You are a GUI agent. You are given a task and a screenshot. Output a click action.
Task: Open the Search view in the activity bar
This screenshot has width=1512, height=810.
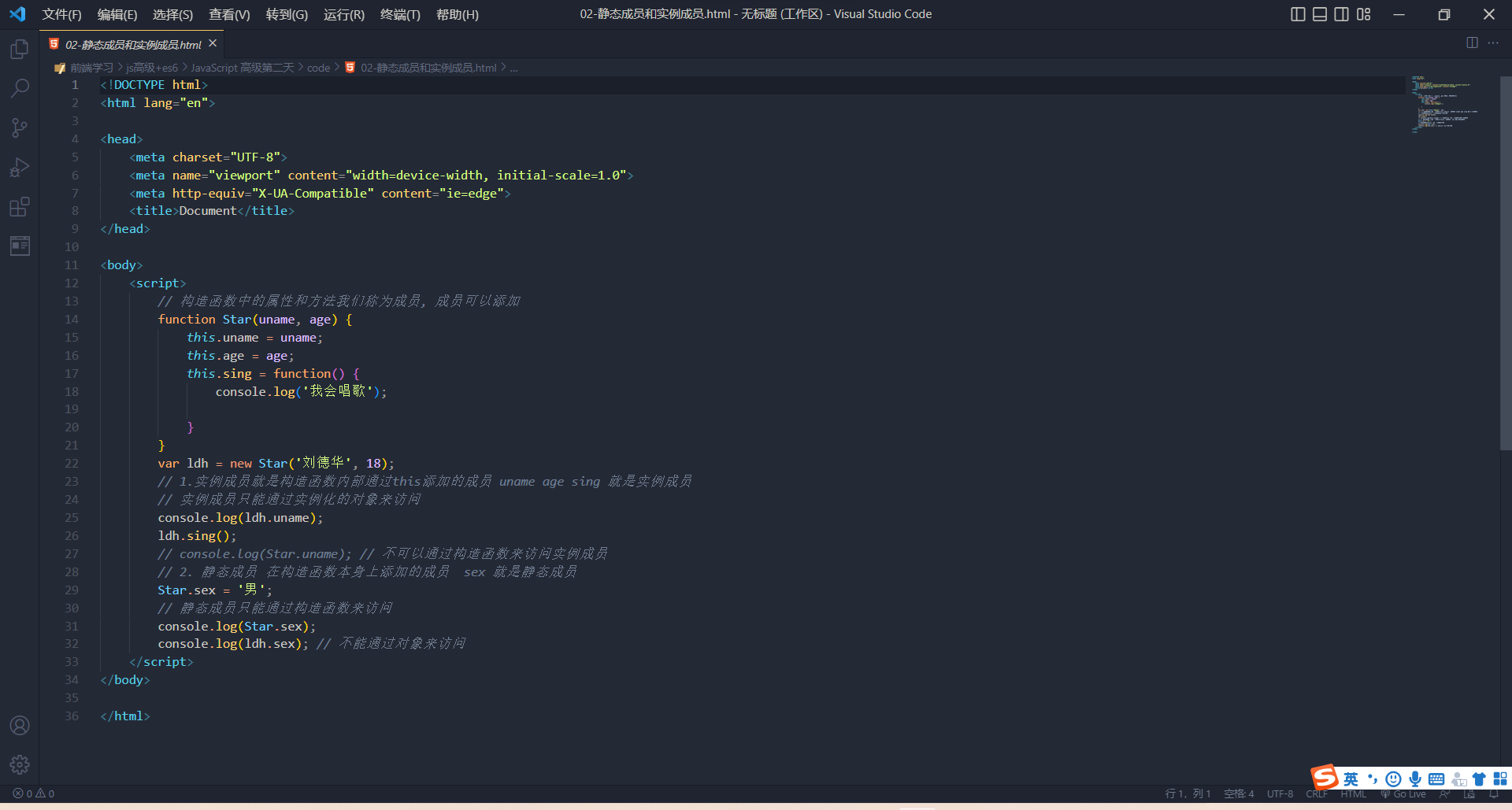click(x=19, y=88)
